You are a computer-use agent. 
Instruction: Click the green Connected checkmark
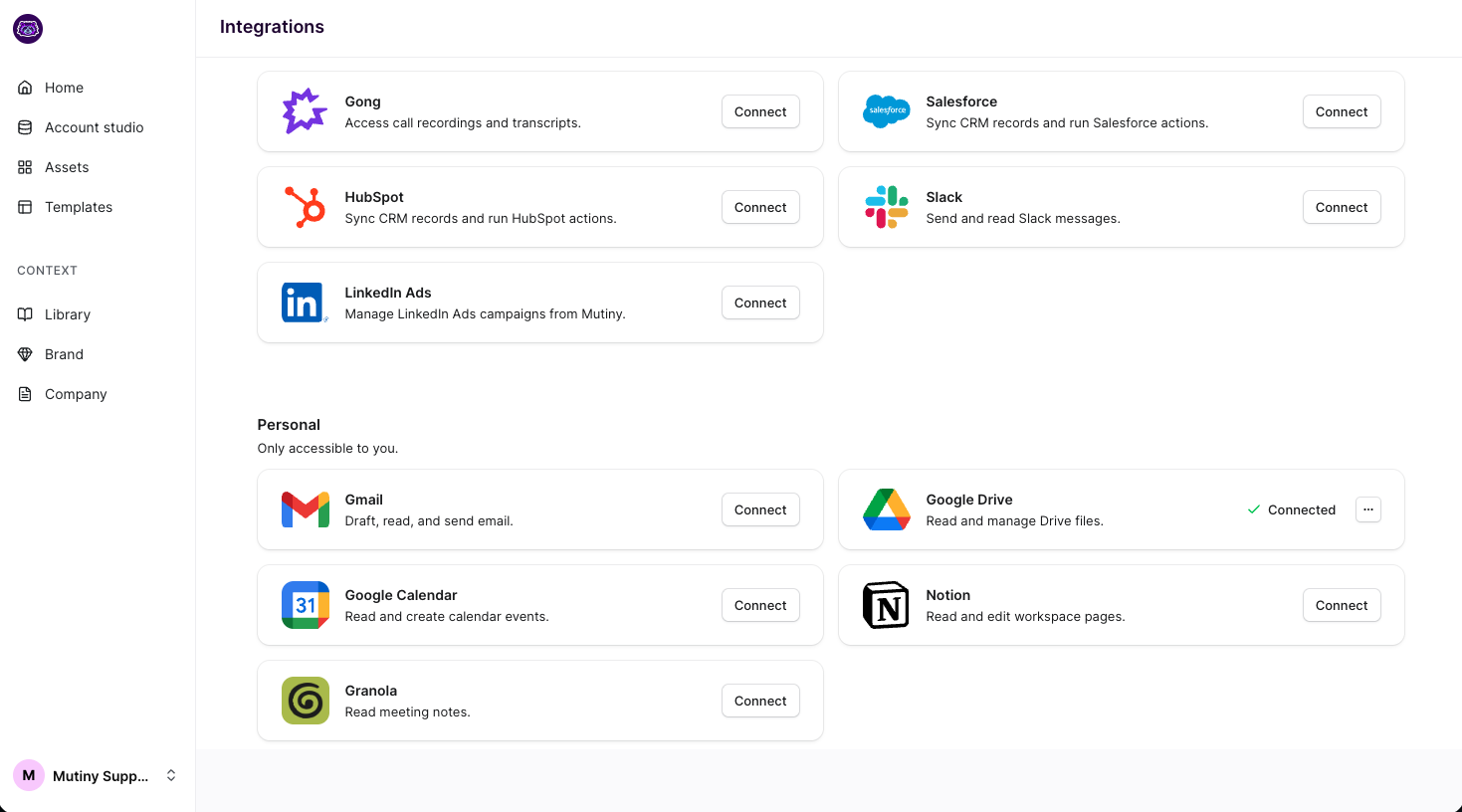pos(1254,509)
